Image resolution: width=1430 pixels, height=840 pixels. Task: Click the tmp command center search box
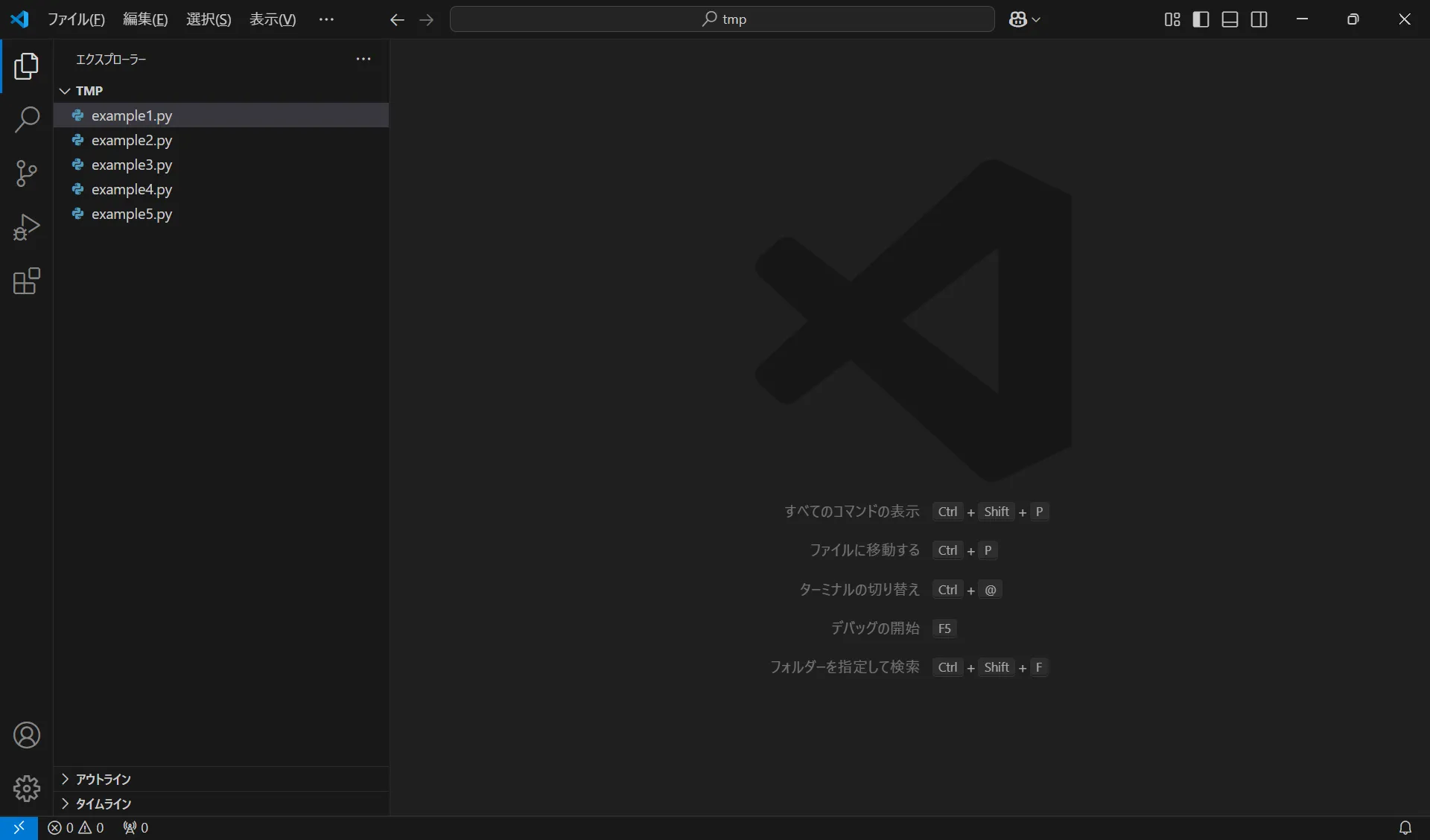tap(722, 19)
